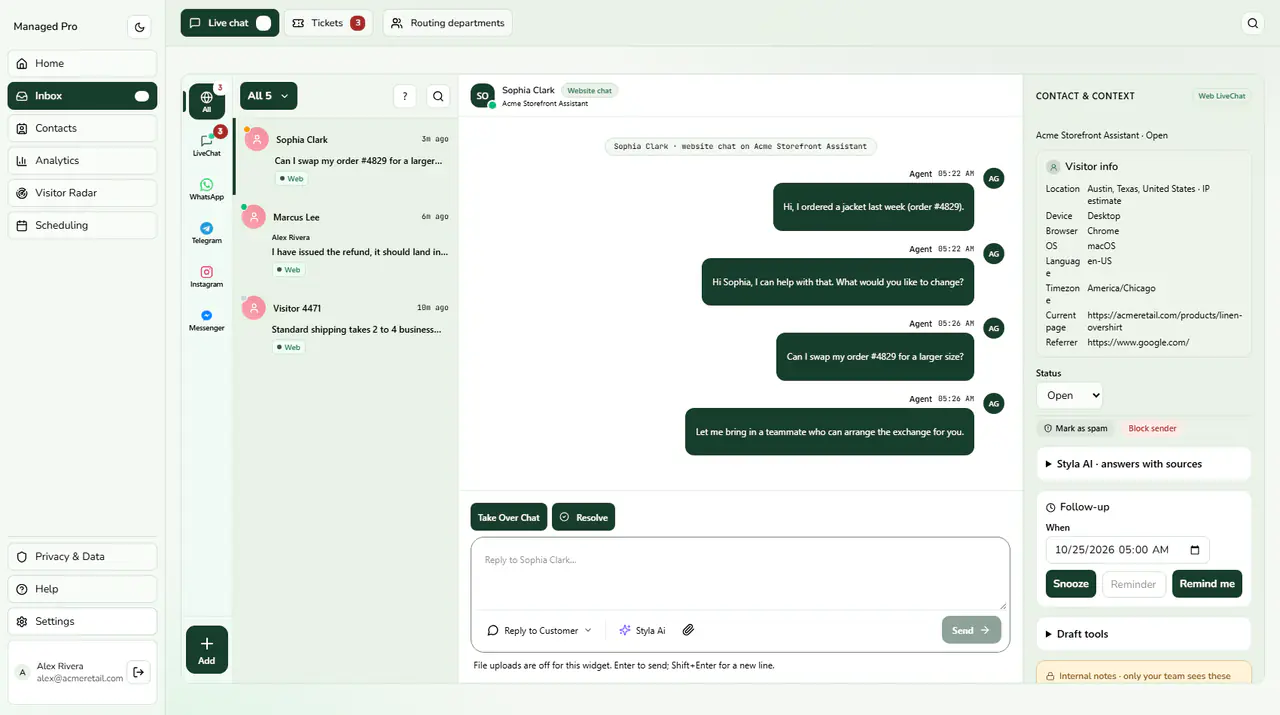Expand the Styla AI answers with sources section

(1144, 464)
